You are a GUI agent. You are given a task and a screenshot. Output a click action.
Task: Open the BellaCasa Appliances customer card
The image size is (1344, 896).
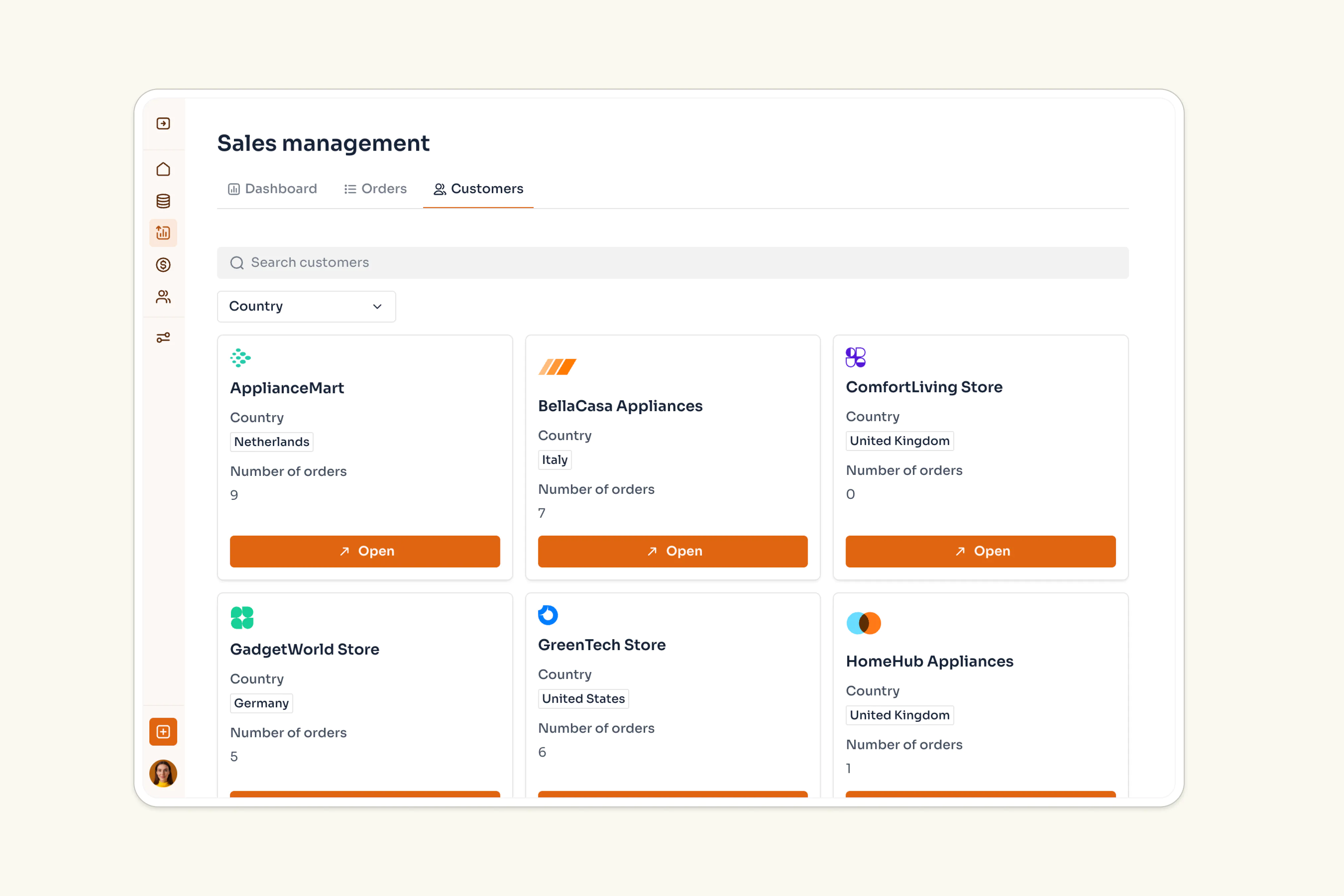pyautogui.click(x=673, y=551)
